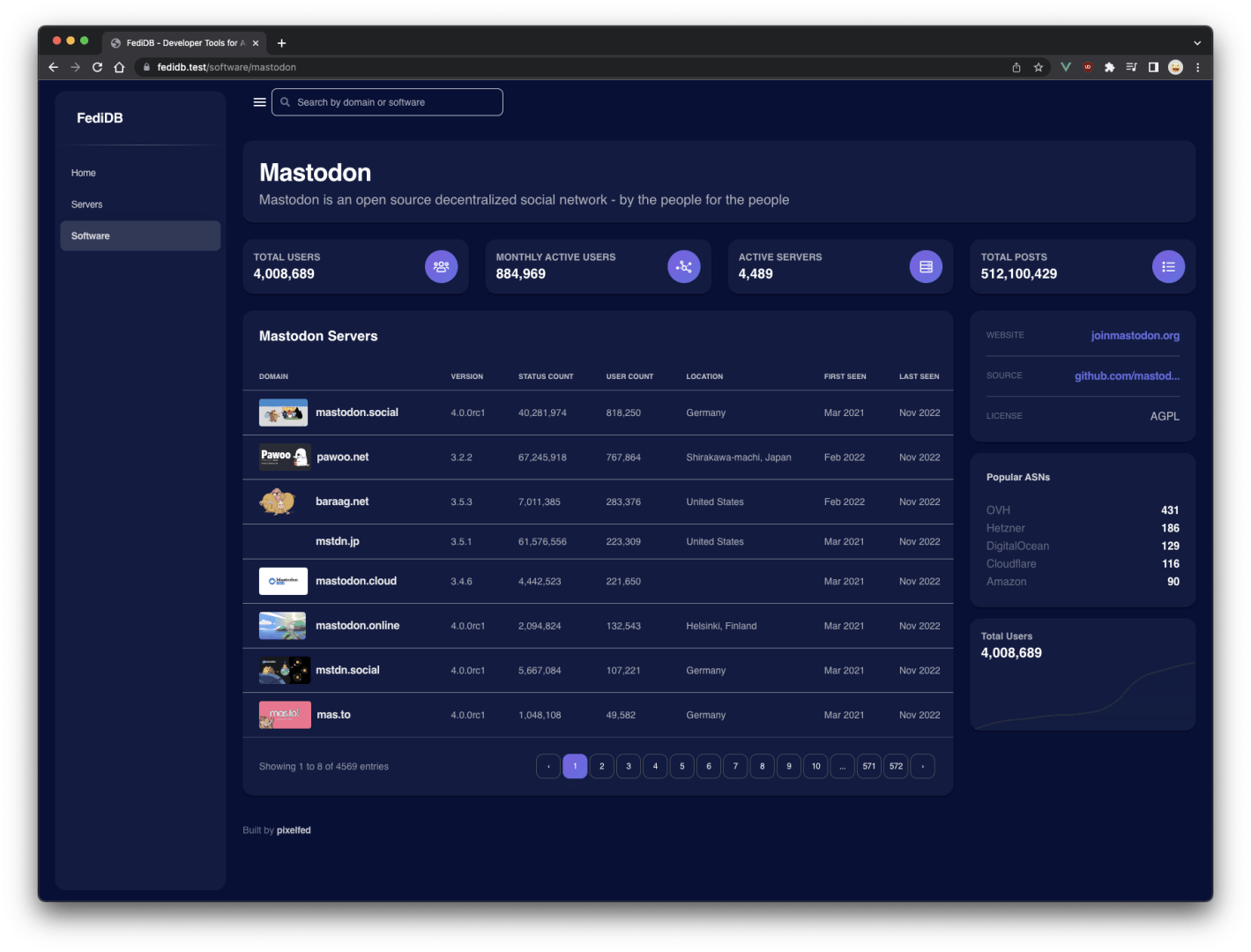Open mastodon.cloud thumbnail
This screenshot has height=952, width=1251.
point(283,581)
